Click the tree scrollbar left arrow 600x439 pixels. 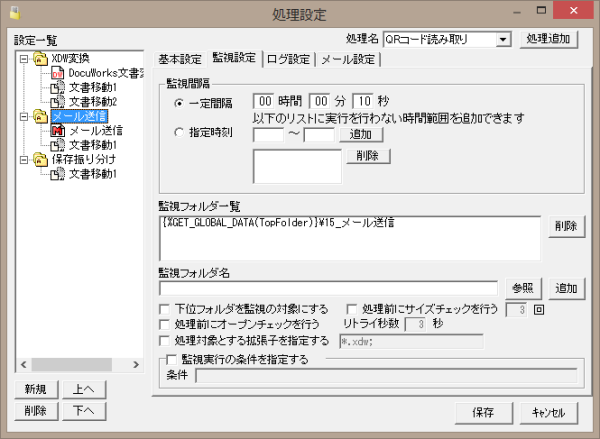[24, 364]
